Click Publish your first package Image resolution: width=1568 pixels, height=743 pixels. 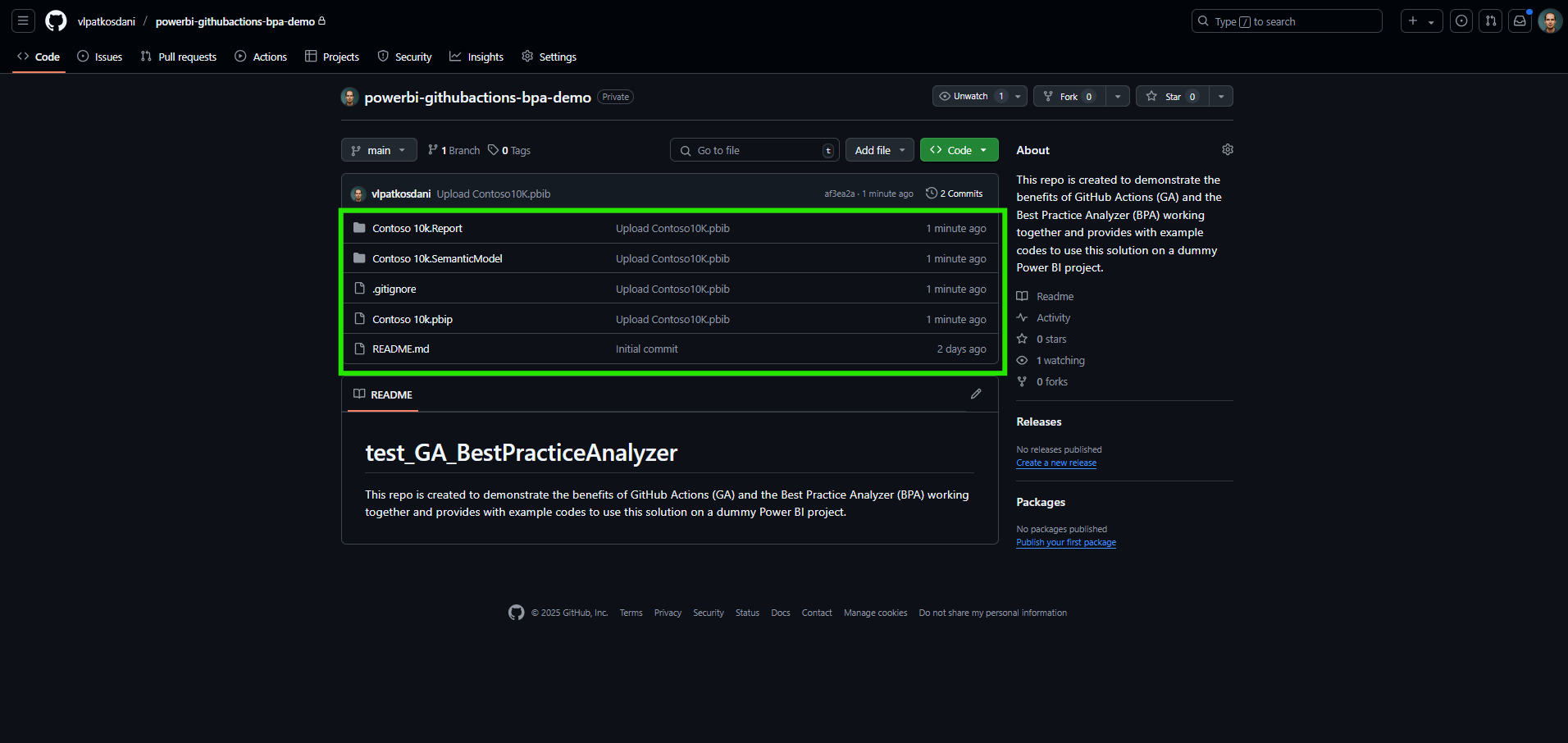tap(1065, 542)
